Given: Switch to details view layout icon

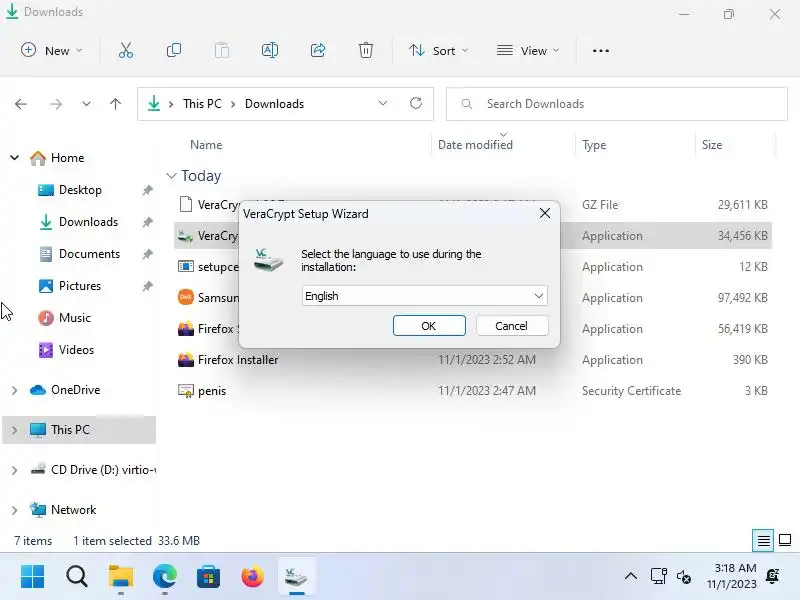Looking at the screenshot, I should [x=763, y=540].
